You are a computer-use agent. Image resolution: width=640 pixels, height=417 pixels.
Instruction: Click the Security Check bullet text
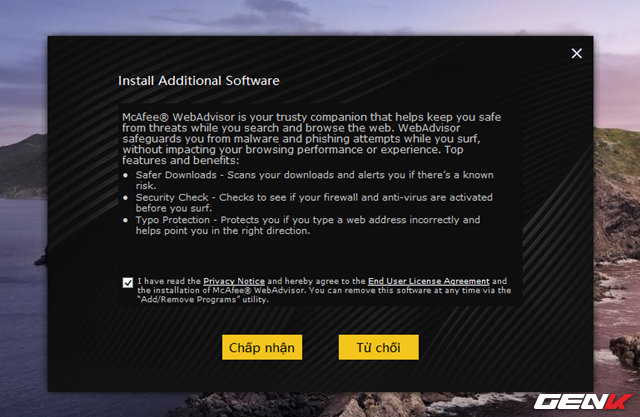pyautogui.click(x=314, y=202)
